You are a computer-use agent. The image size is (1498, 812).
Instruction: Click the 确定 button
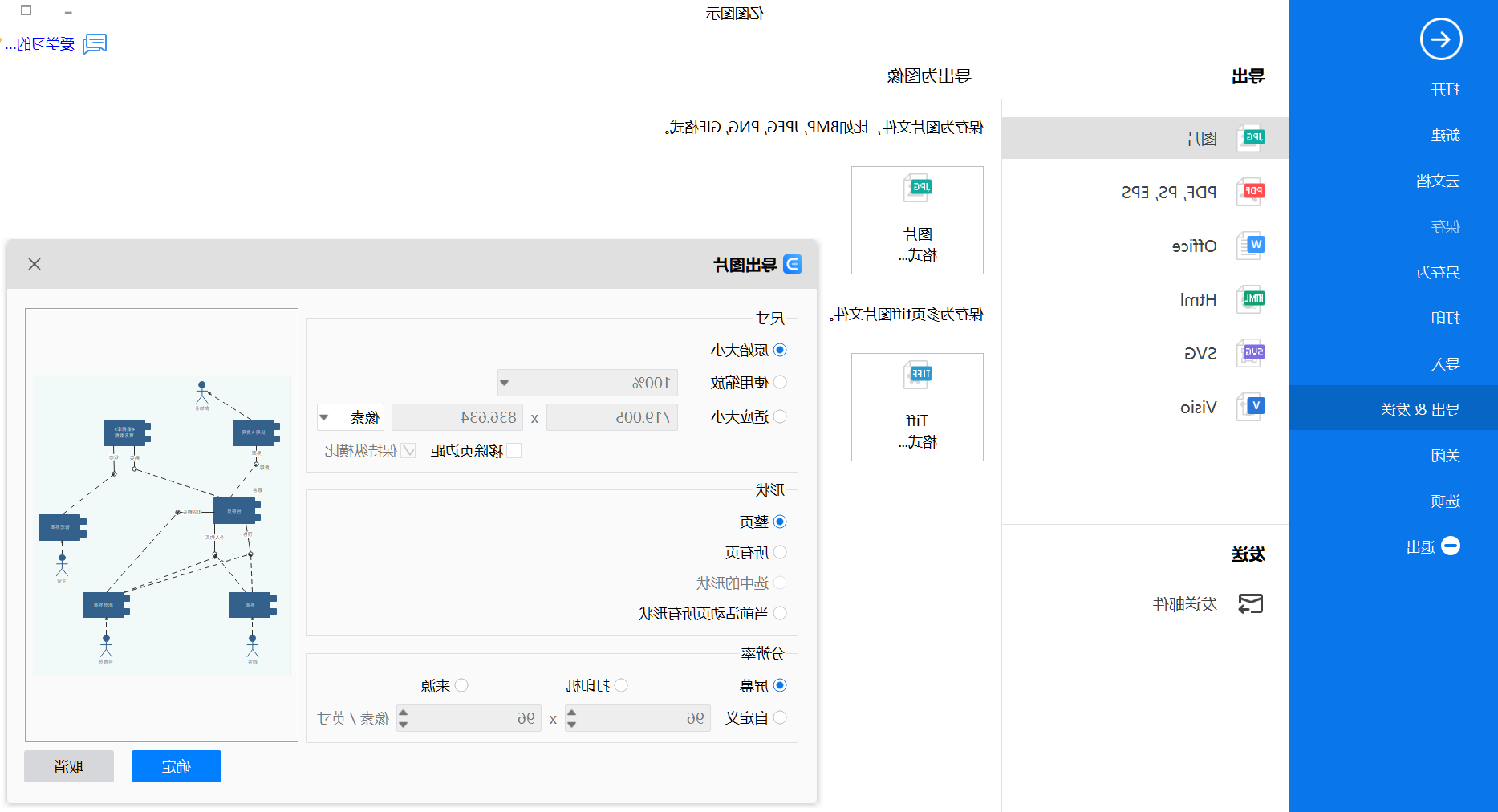[177, 766]
